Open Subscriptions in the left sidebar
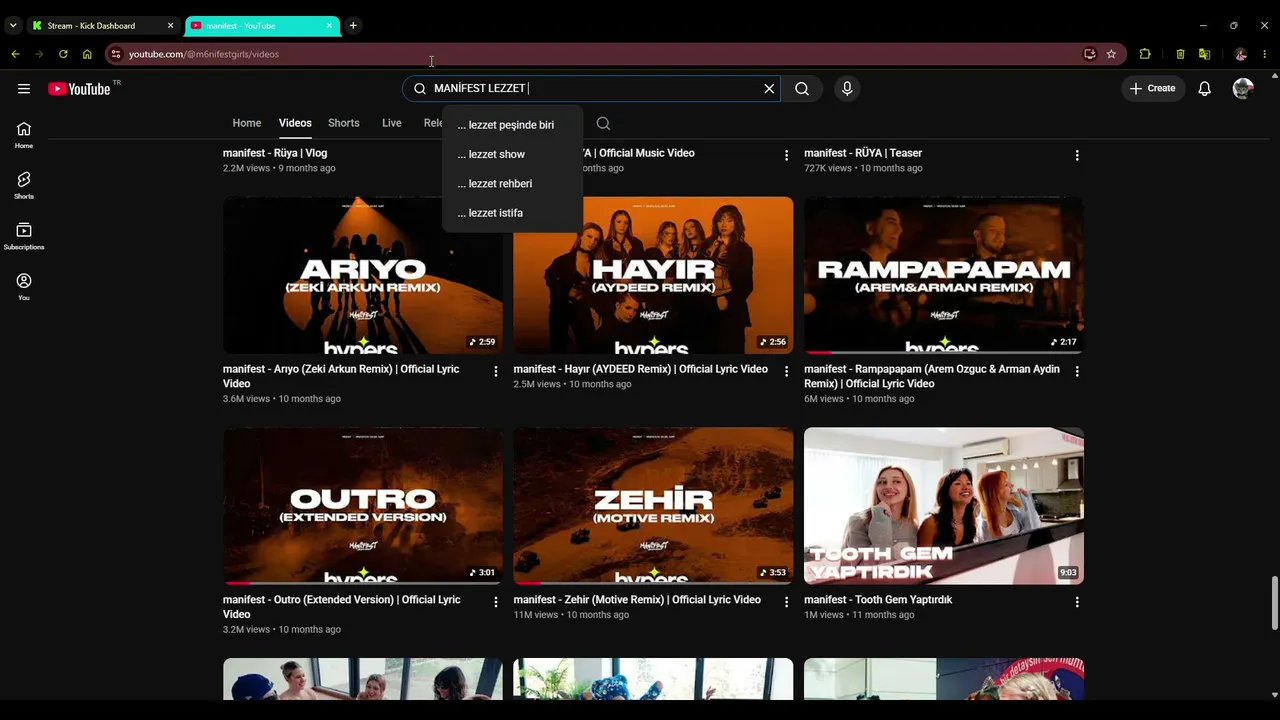Viewport: 1280px width, 720px height. (x=24, y=236)
